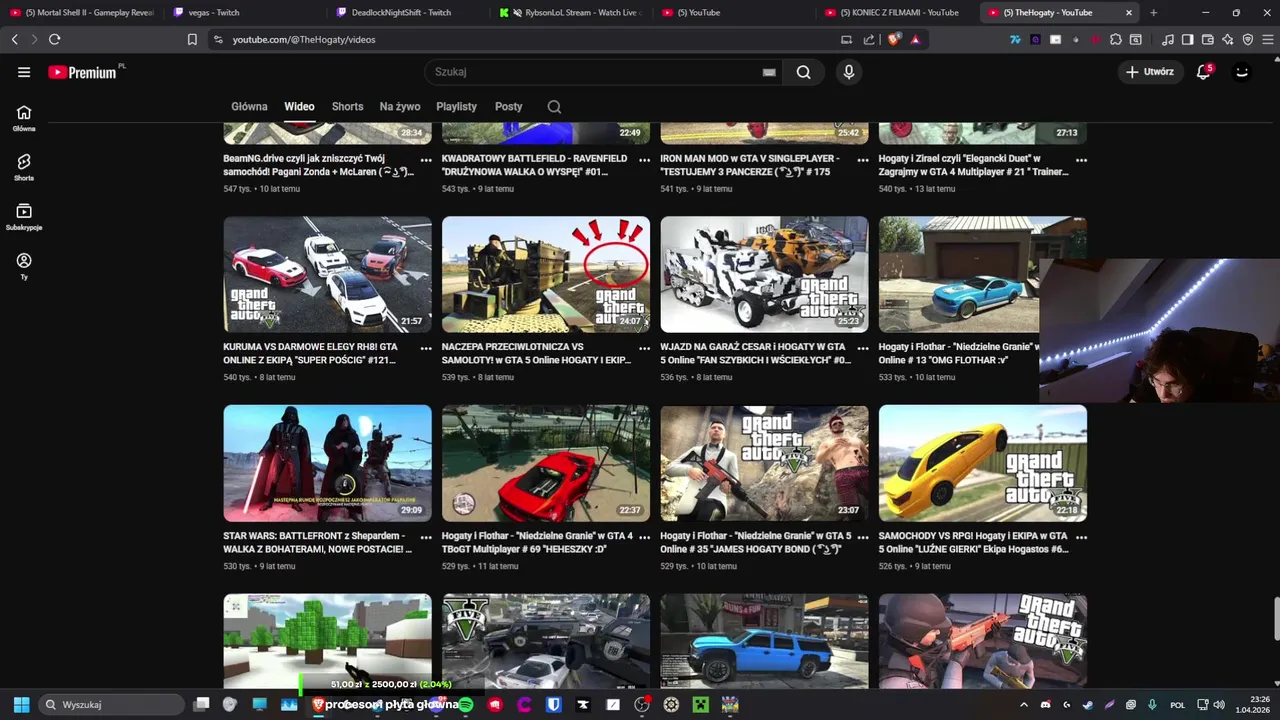Open a new browser tab
This screenshot has height=720, width=1280.
(x=1153, y=12)
